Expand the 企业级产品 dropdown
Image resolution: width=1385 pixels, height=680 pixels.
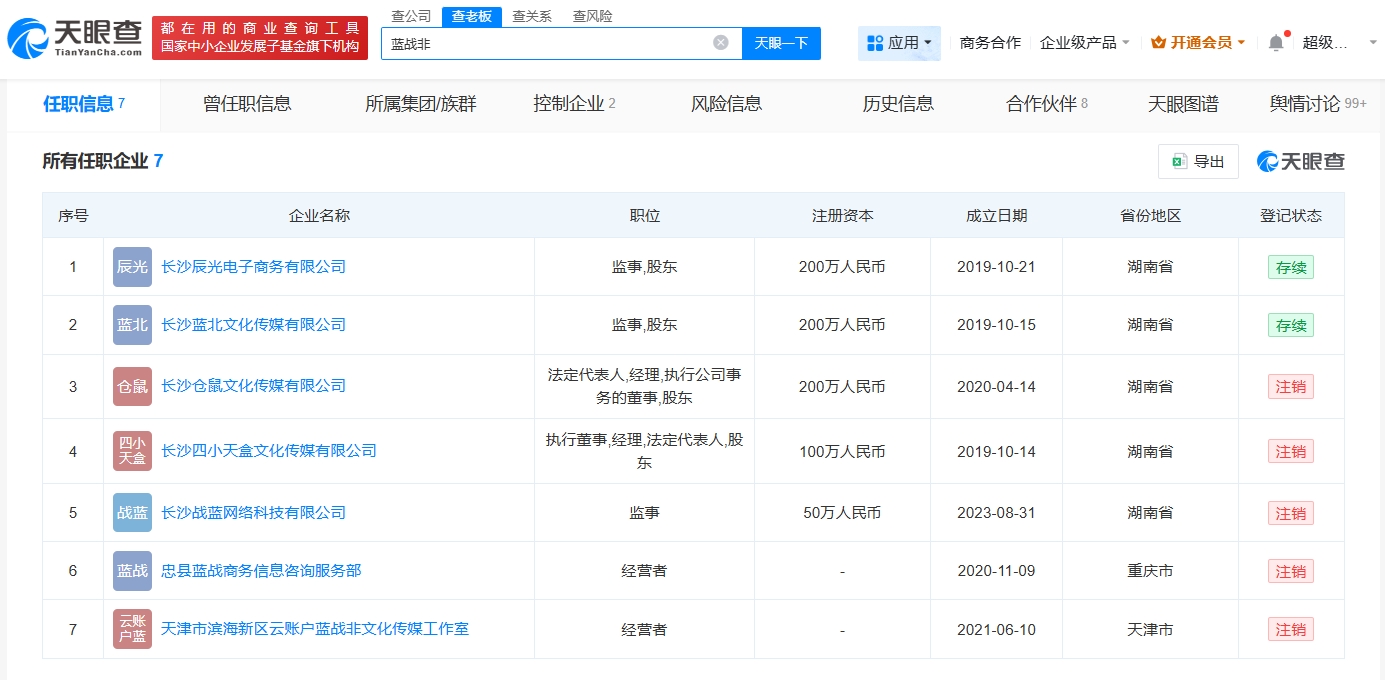tap(1084, 43)
